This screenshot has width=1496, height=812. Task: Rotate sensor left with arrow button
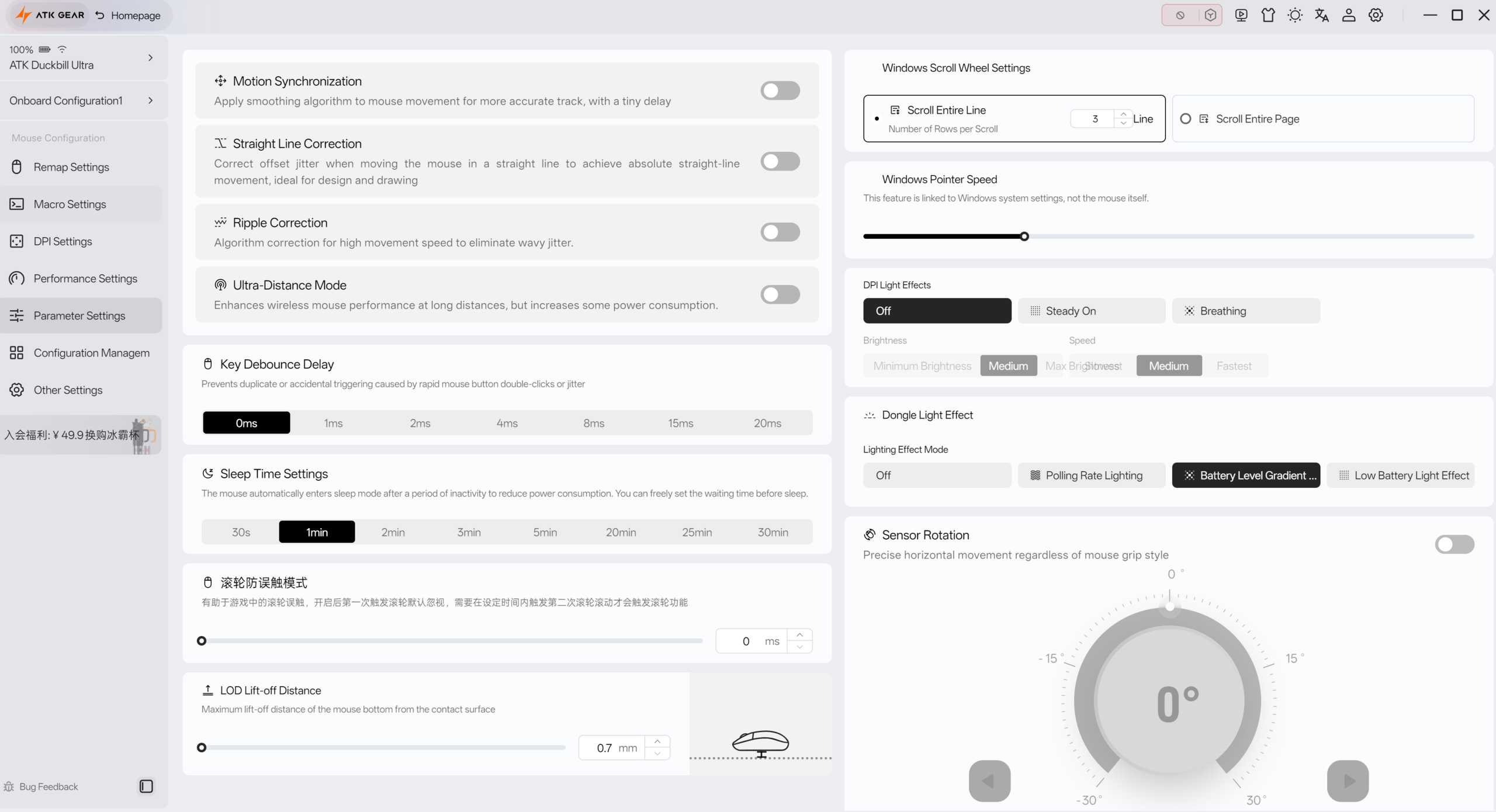click(989, 780)
